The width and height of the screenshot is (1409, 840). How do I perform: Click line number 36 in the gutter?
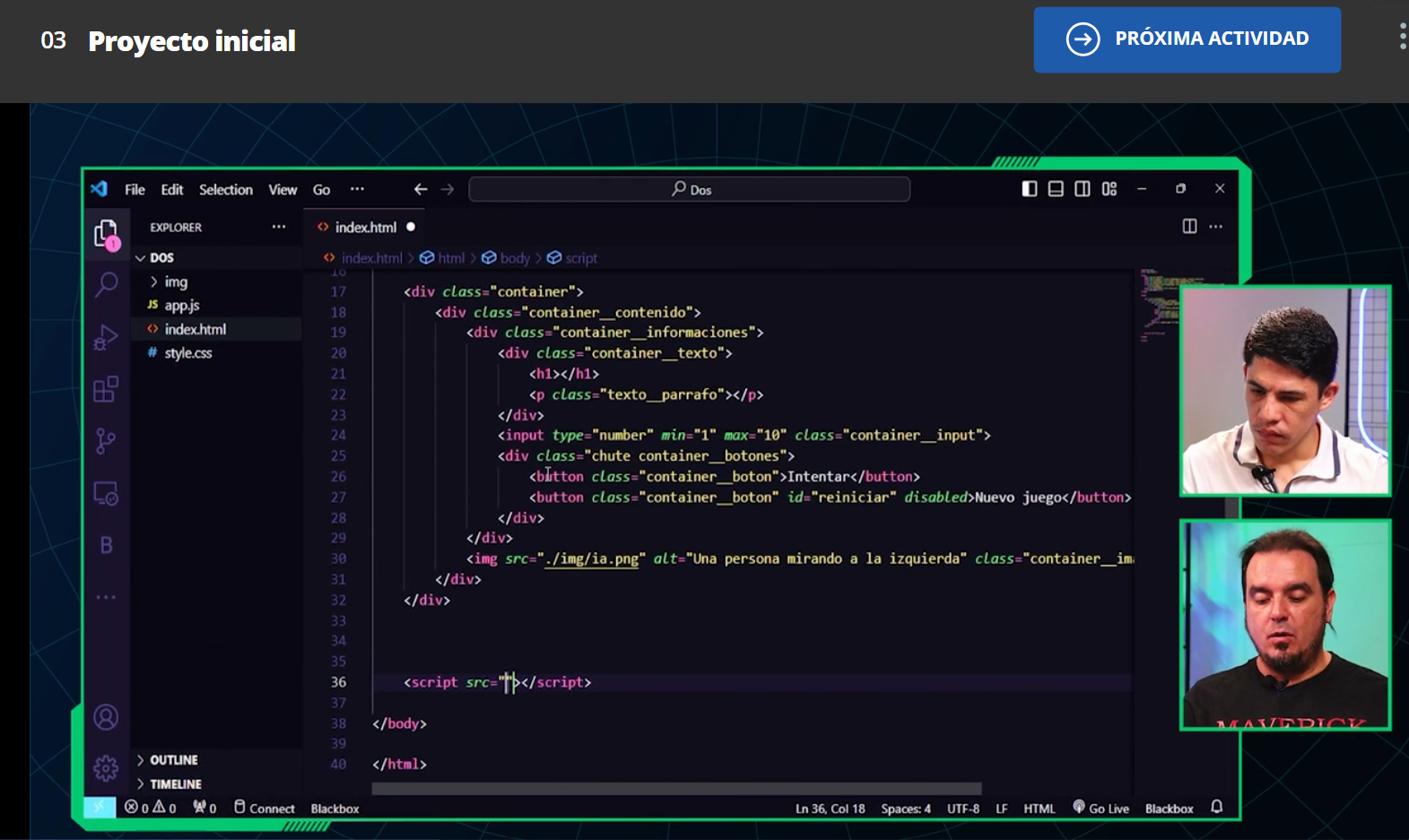338,682
